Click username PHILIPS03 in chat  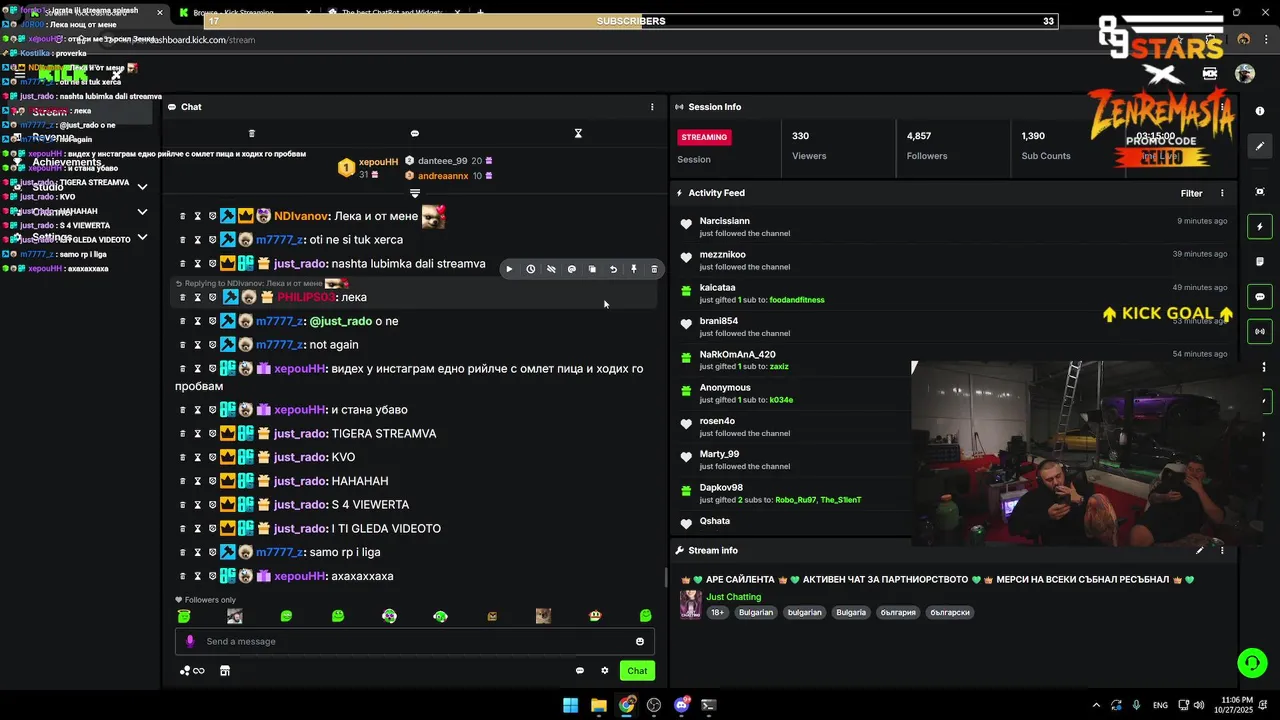(306, 297)
